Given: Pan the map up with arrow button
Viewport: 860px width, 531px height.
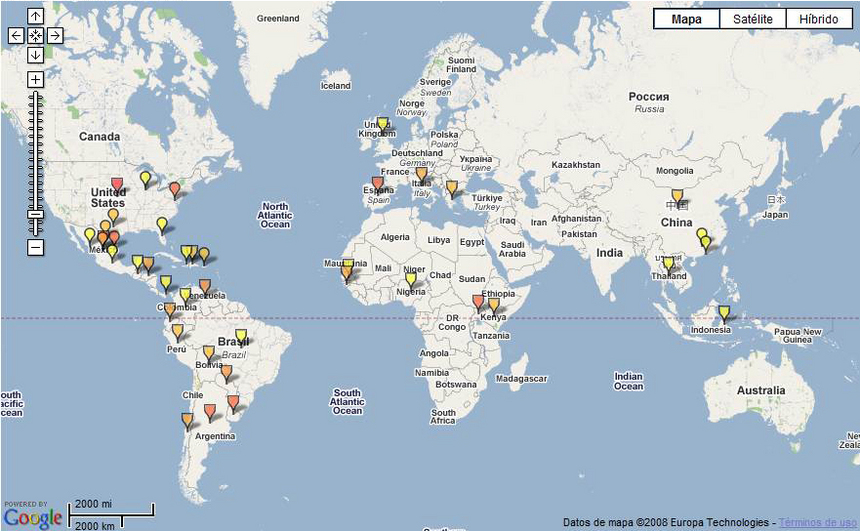Looking at the screenshot, I should pos(35,16).
